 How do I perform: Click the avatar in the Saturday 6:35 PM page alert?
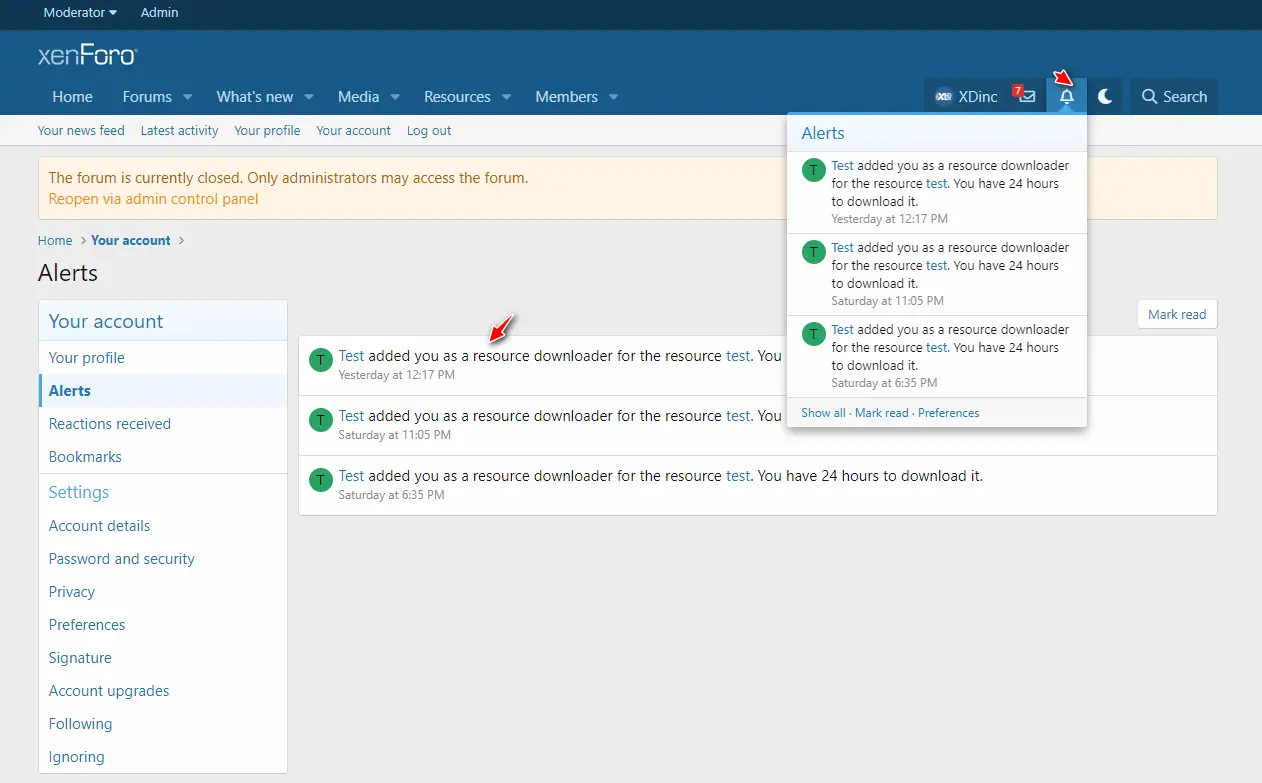(x=320, y=480)
